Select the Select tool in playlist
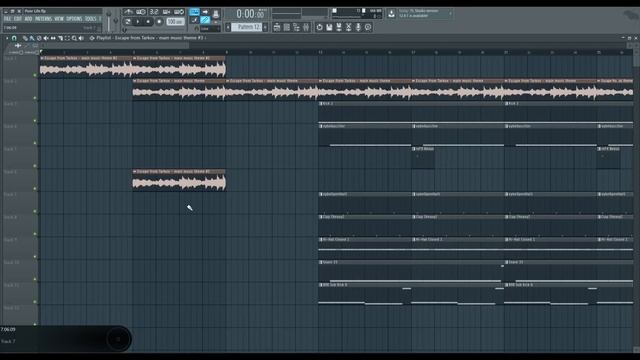640x360 pixels. tap(67, 38)
